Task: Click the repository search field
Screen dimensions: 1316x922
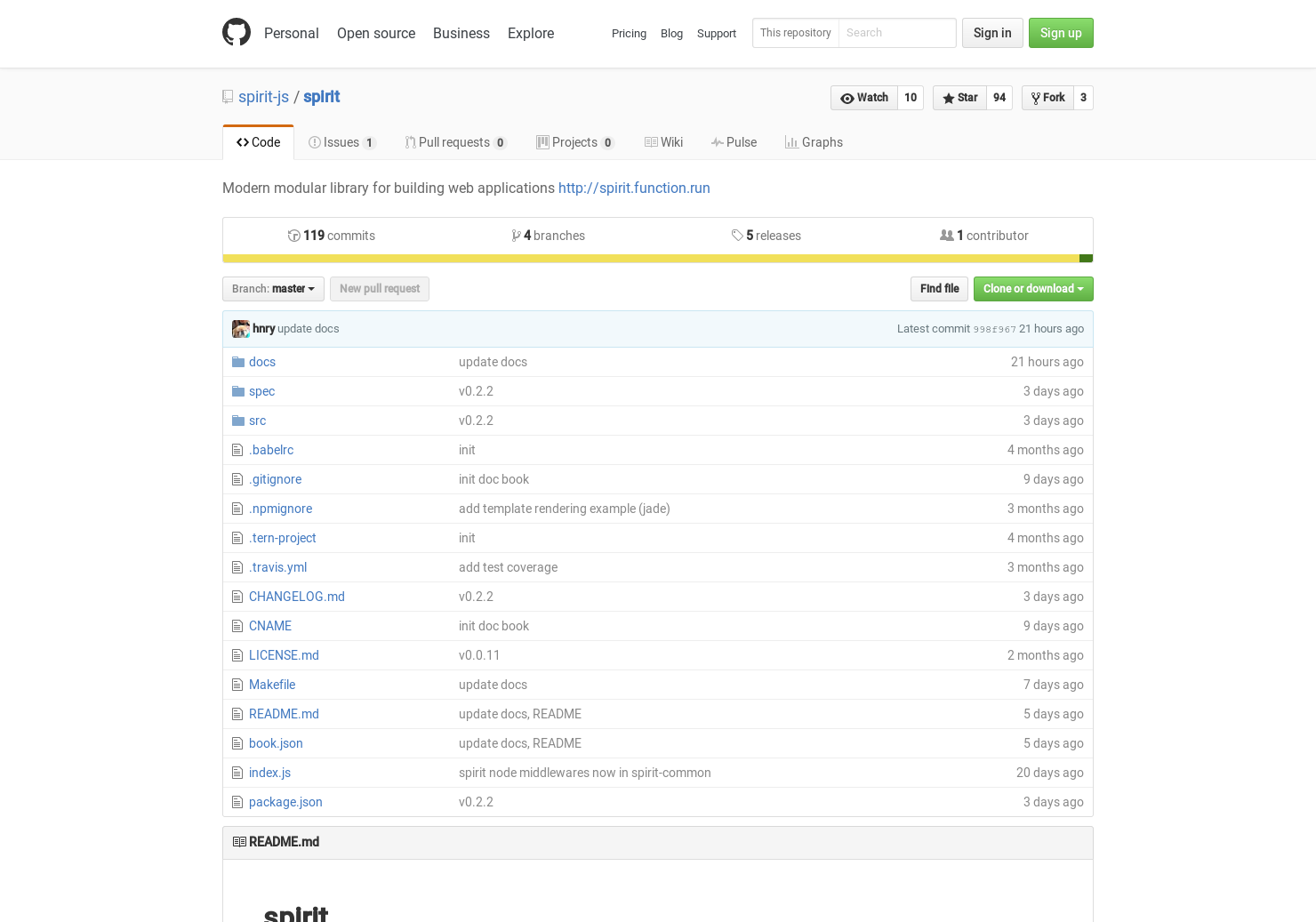Action: click(x=896, y=33)
